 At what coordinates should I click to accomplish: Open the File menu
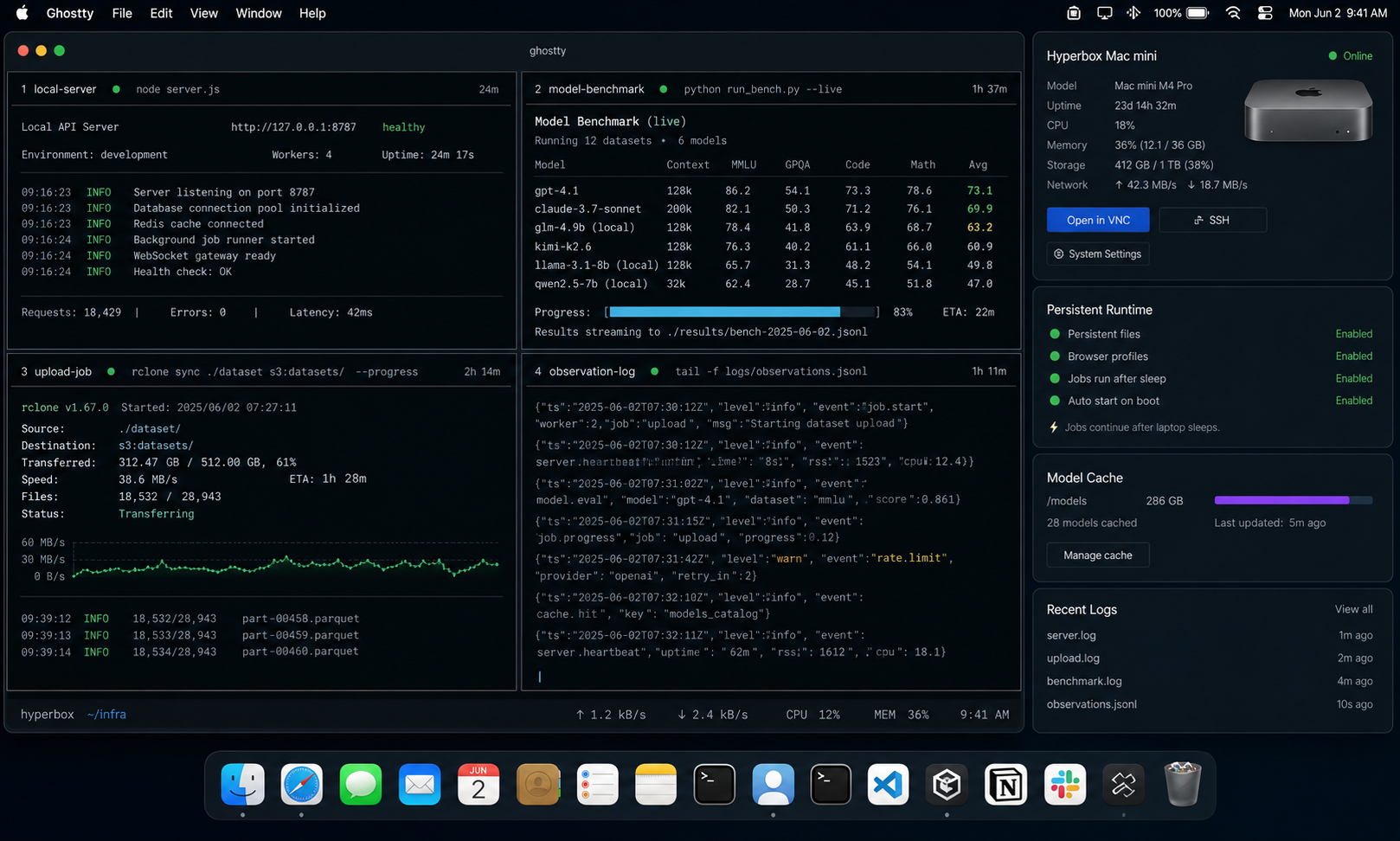tap(122, 13)
